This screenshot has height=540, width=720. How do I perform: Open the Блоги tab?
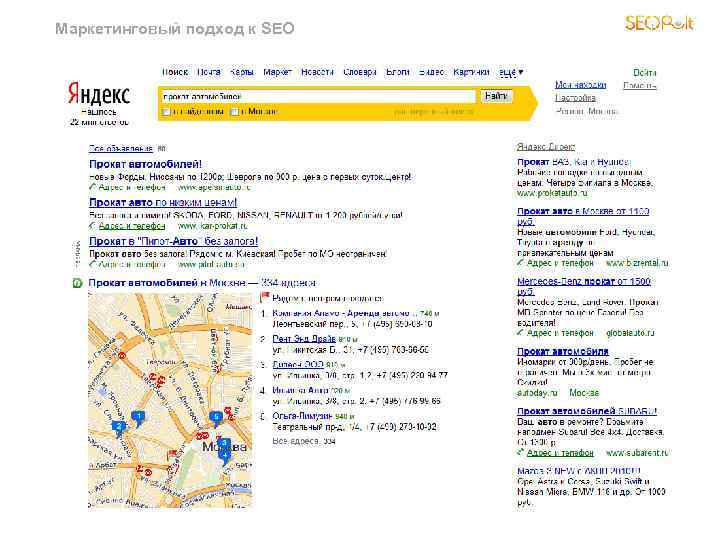coord(398,72)
